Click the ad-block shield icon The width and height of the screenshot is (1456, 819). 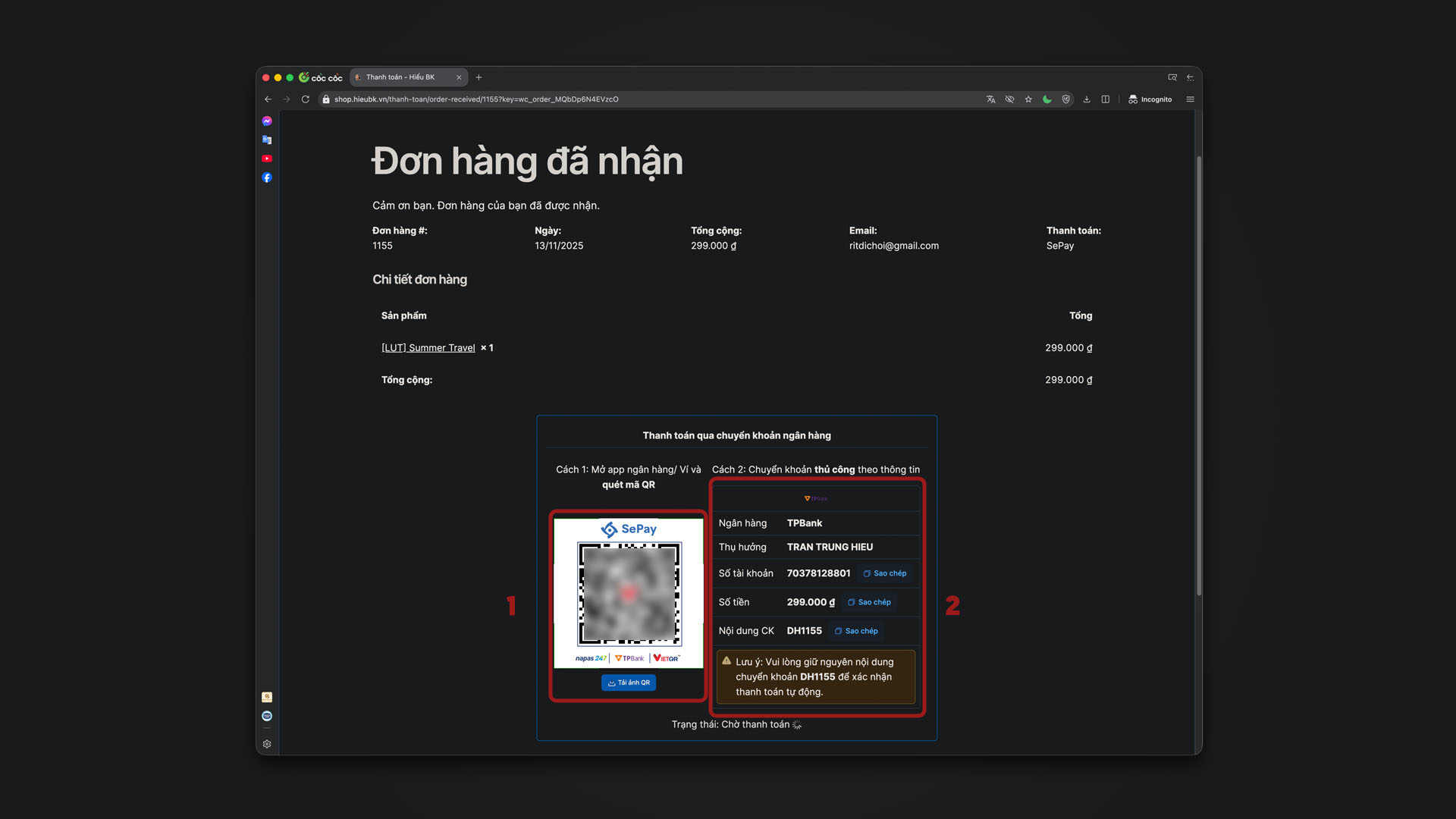1066,99
